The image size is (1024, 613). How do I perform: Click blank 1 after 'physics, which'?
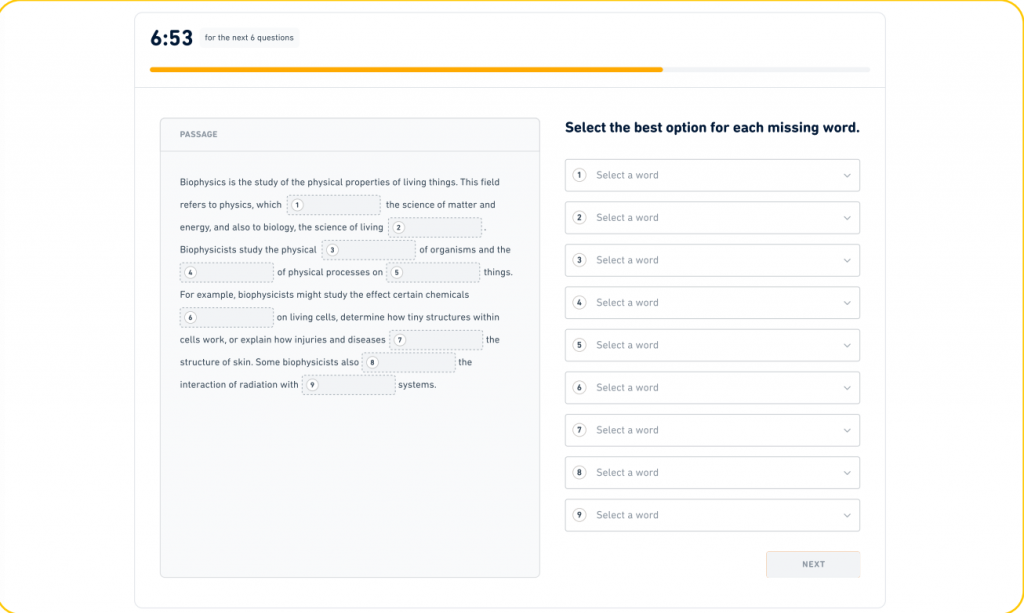pos(334,205)
